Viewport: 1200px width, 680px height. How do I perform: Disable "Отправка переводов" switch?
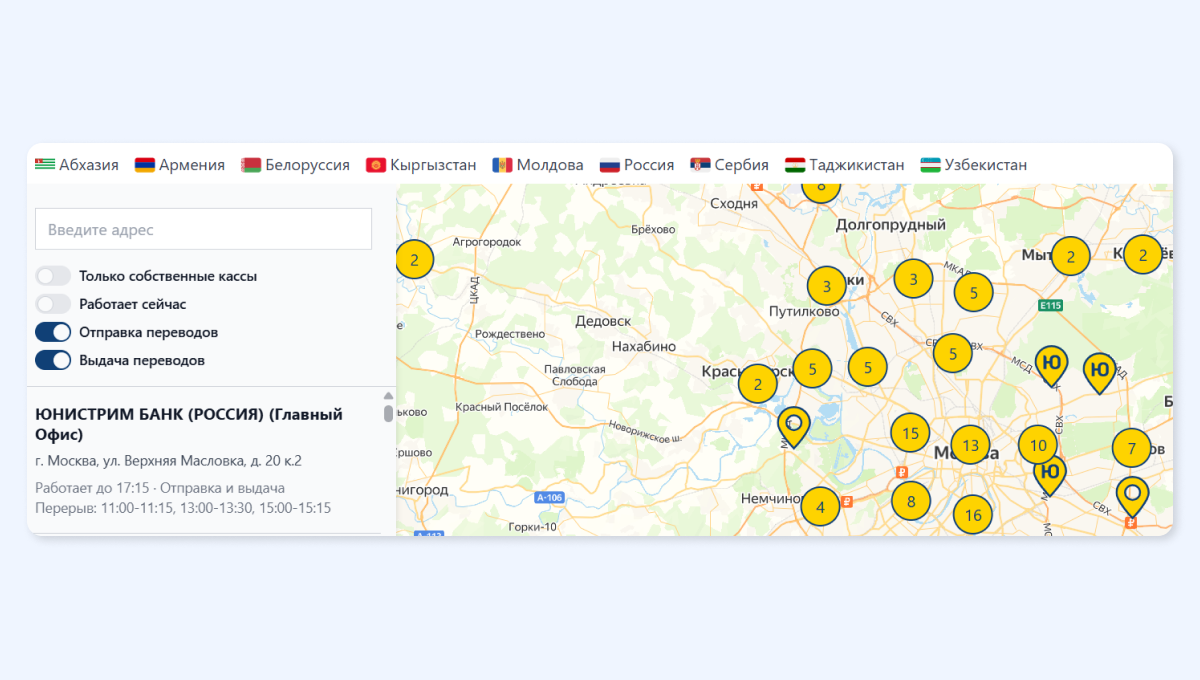[53, 332]
